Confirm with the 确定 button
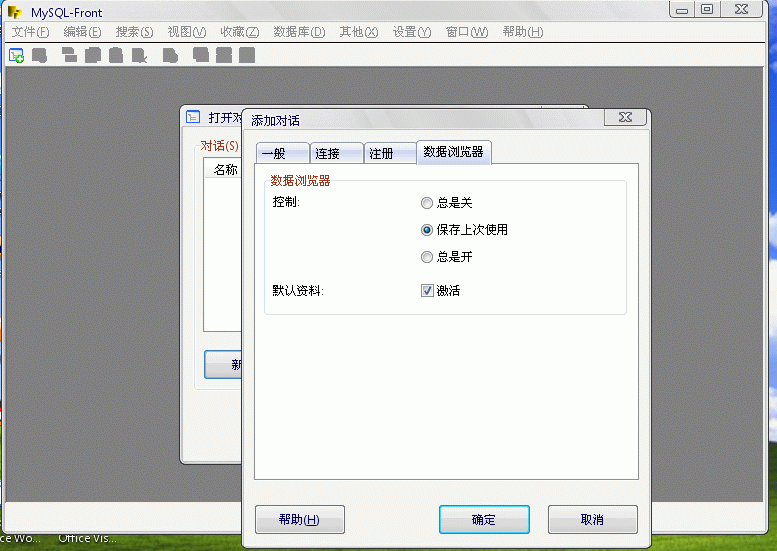The height and width of the screenshot is (551, 777). tap(484, 519)
